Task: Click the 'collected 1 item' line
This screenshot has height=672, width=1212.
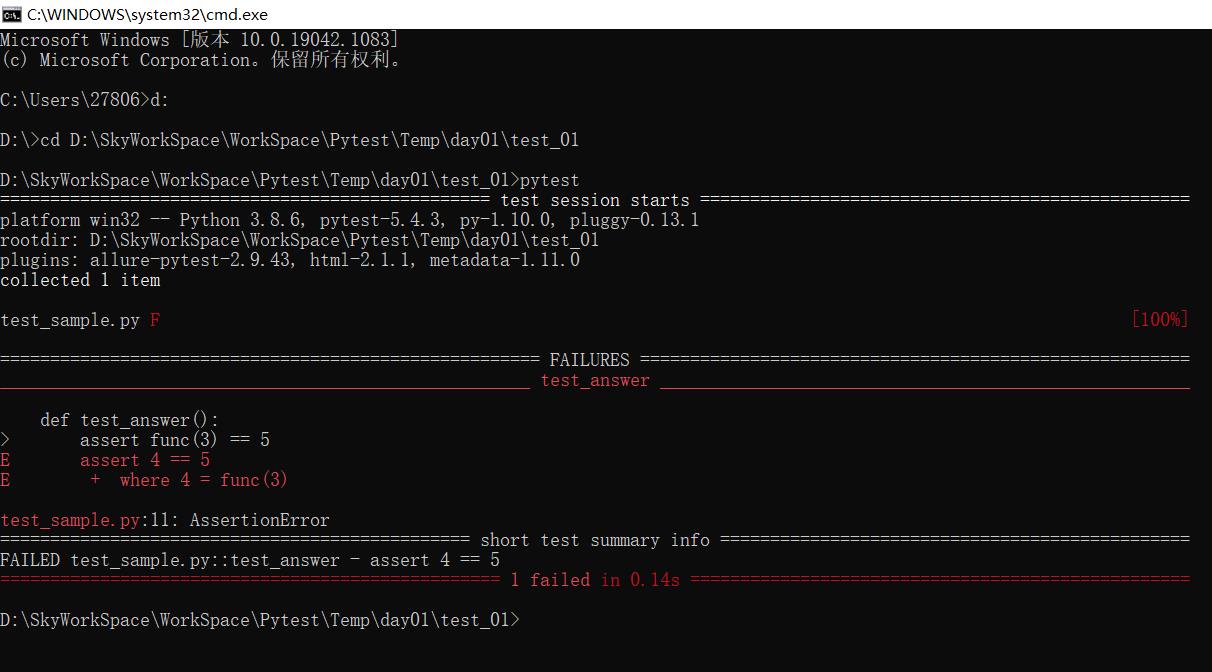Action: pos(80,280)
